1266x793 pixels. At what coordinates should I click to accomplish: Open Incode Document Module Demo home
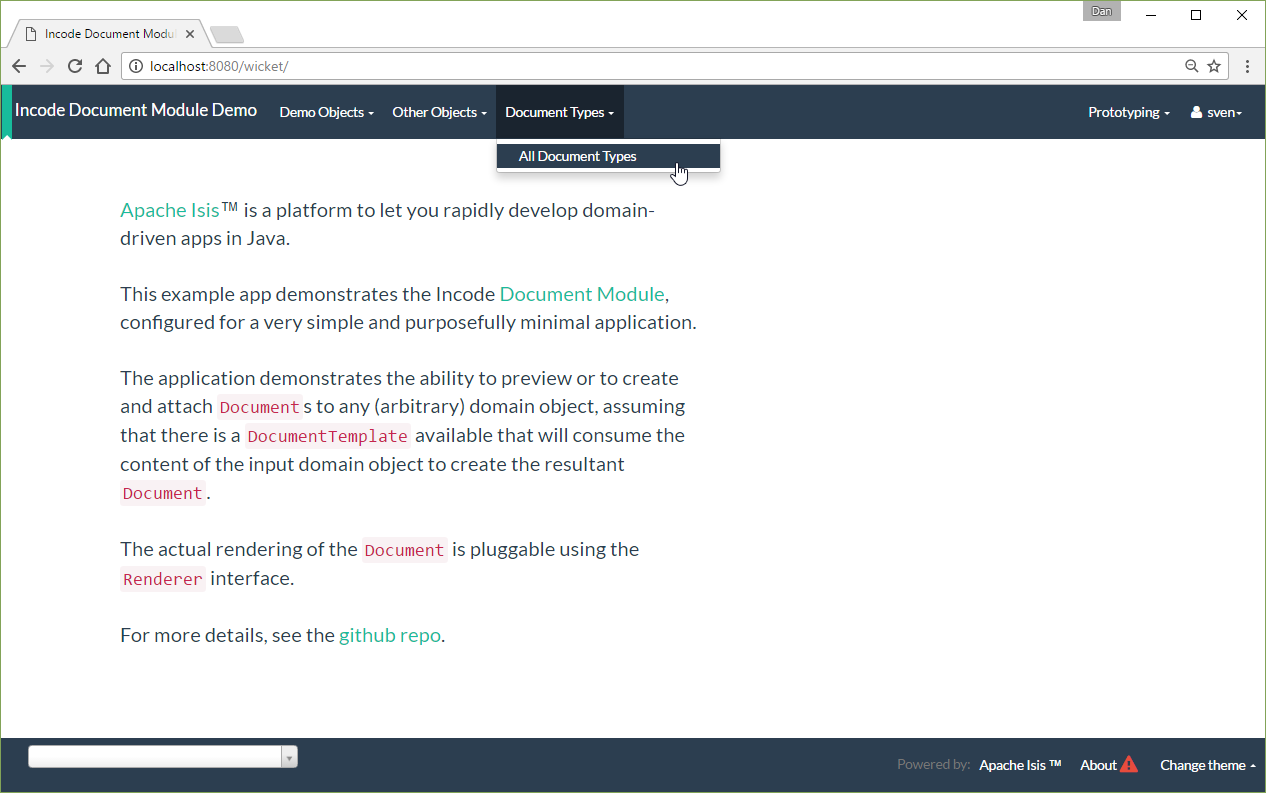click(x=136, y=111)
